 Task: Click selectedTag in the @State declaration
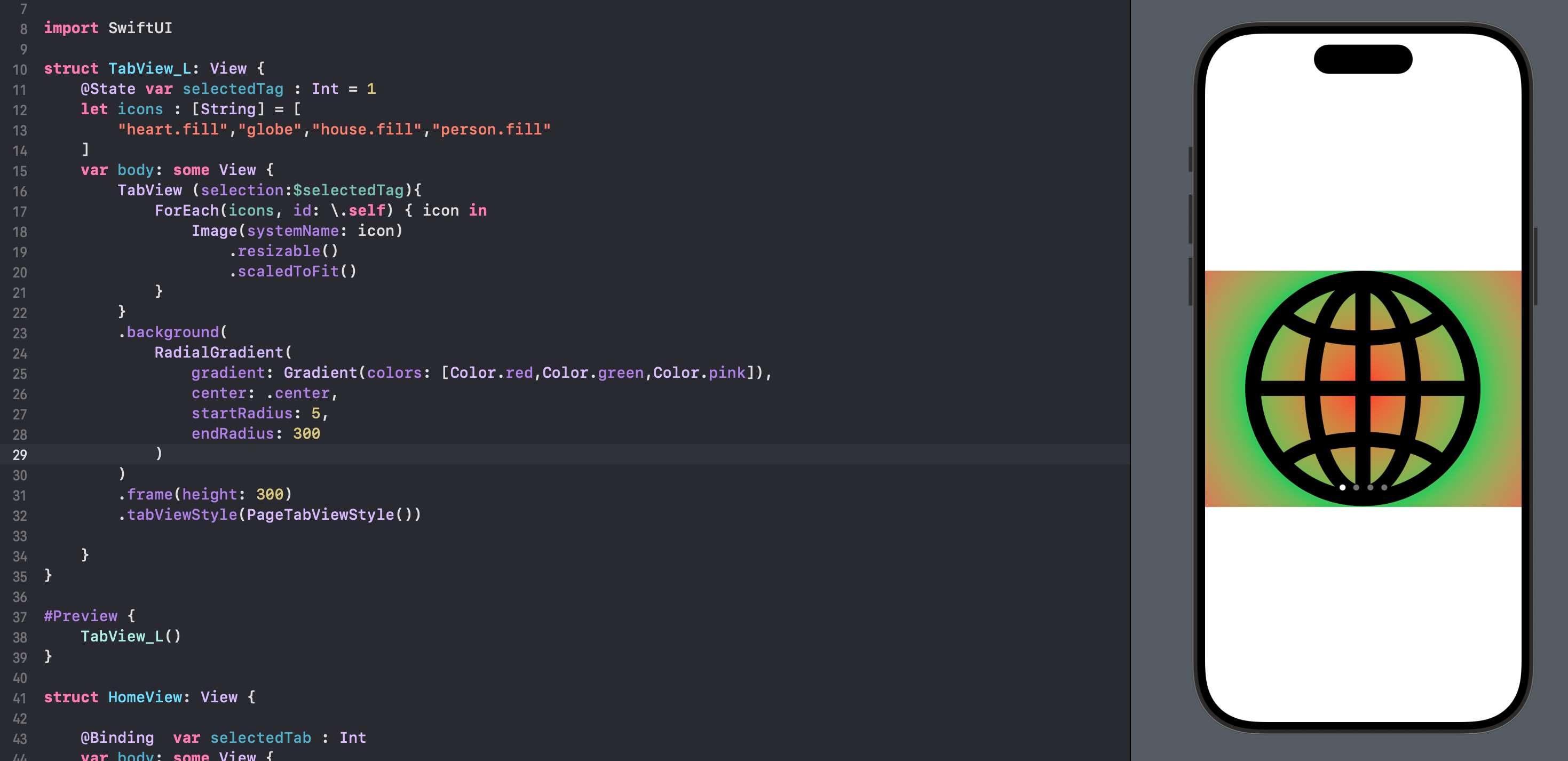[233, 89]
